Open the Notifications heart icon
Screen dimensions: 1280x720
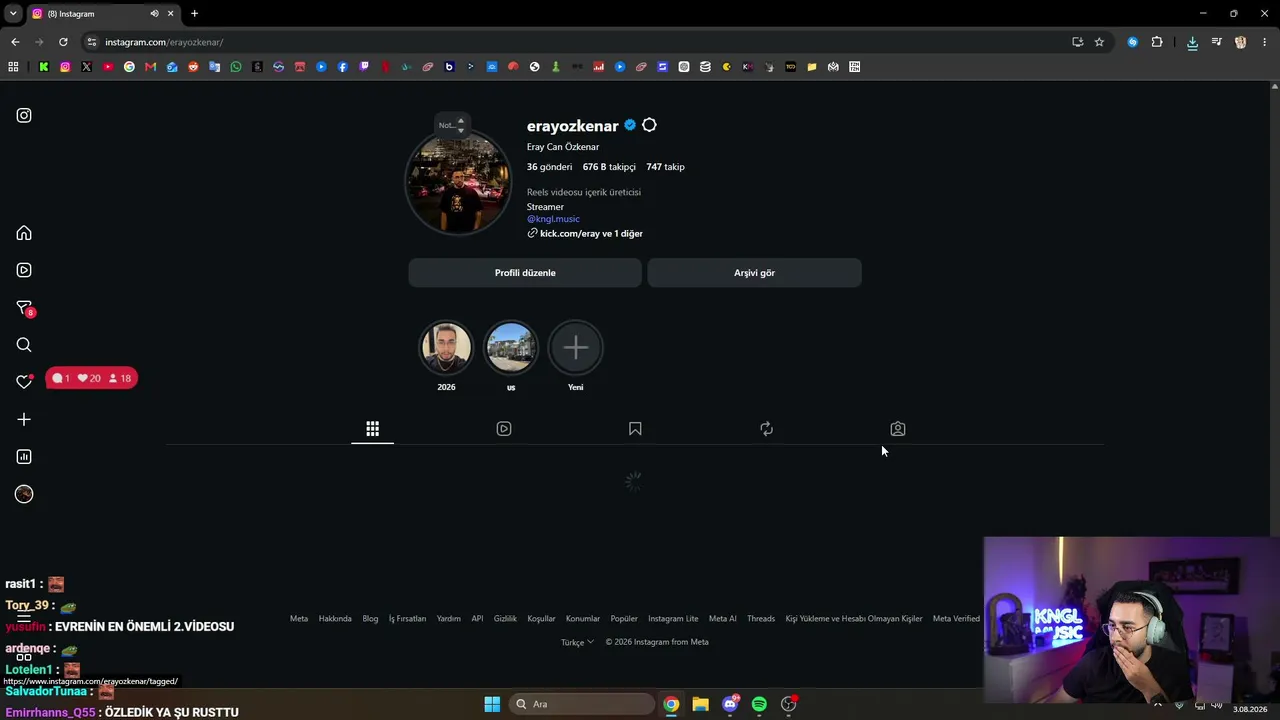24,382
